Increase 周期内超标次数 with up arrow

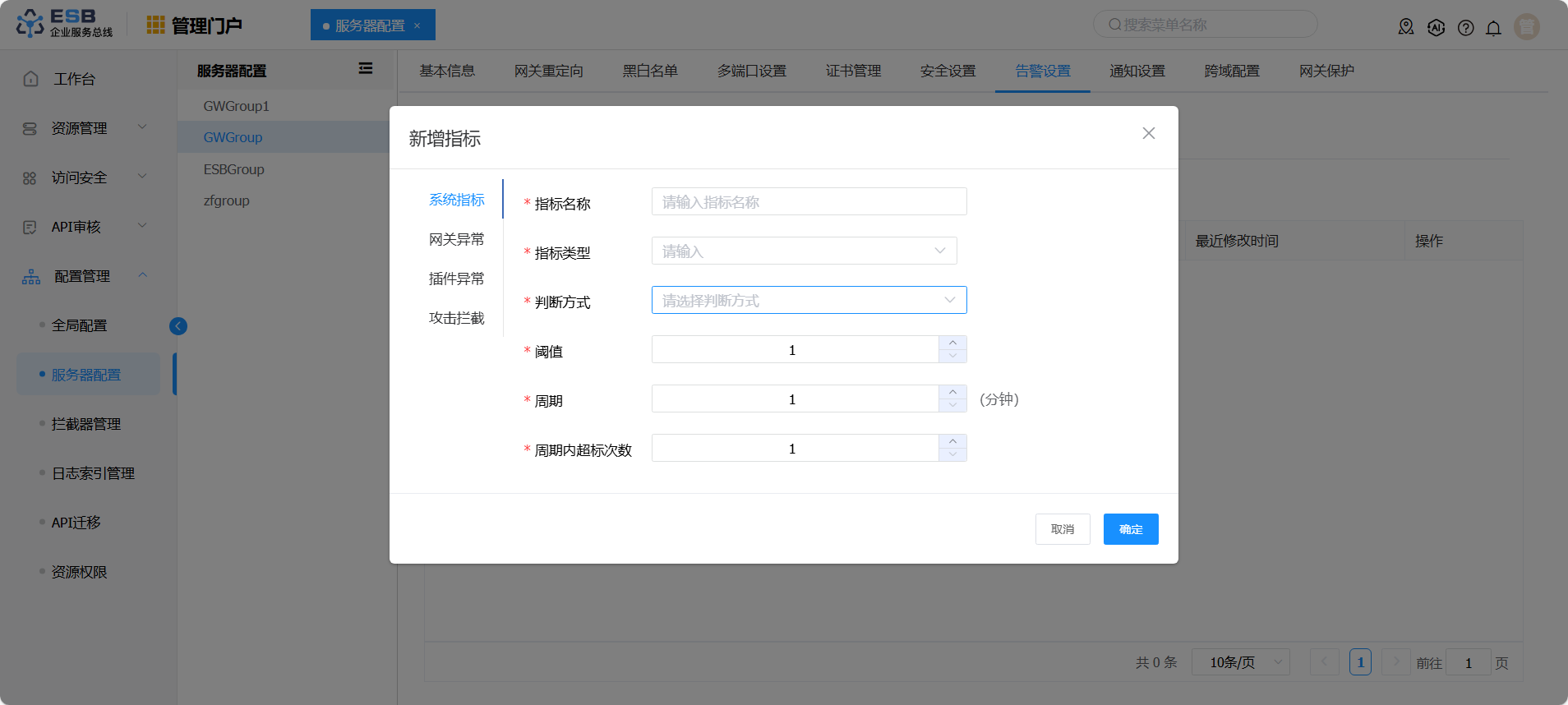pyautogui.click(x=952, y=442)
